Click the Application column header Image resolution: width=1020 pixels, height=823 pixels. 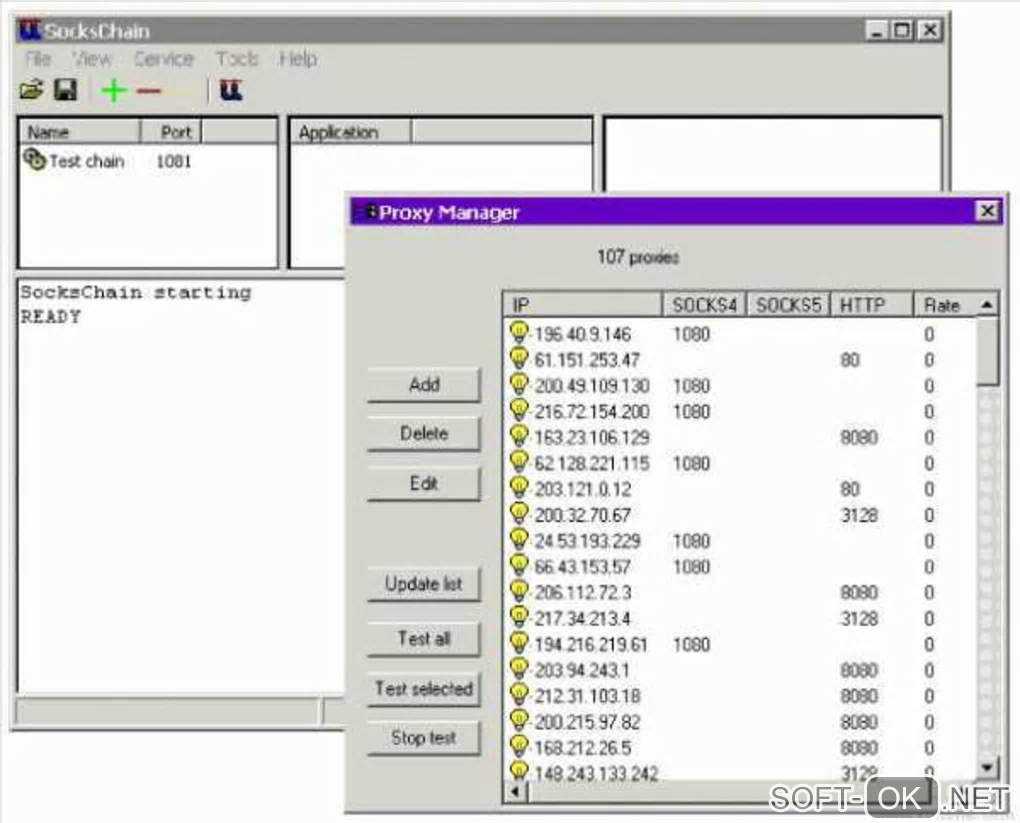pyautogui.click(x=351, y=132)
